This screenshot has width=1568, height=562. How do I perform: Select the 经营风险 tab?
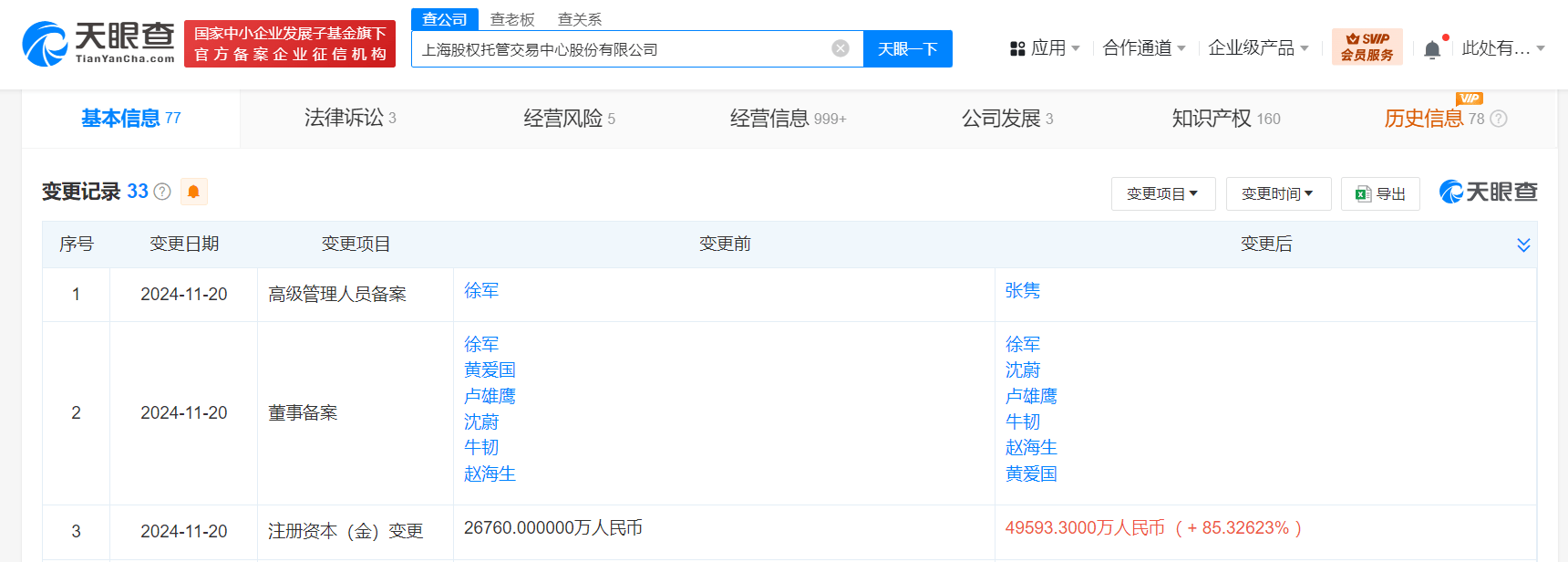point(569,119)
